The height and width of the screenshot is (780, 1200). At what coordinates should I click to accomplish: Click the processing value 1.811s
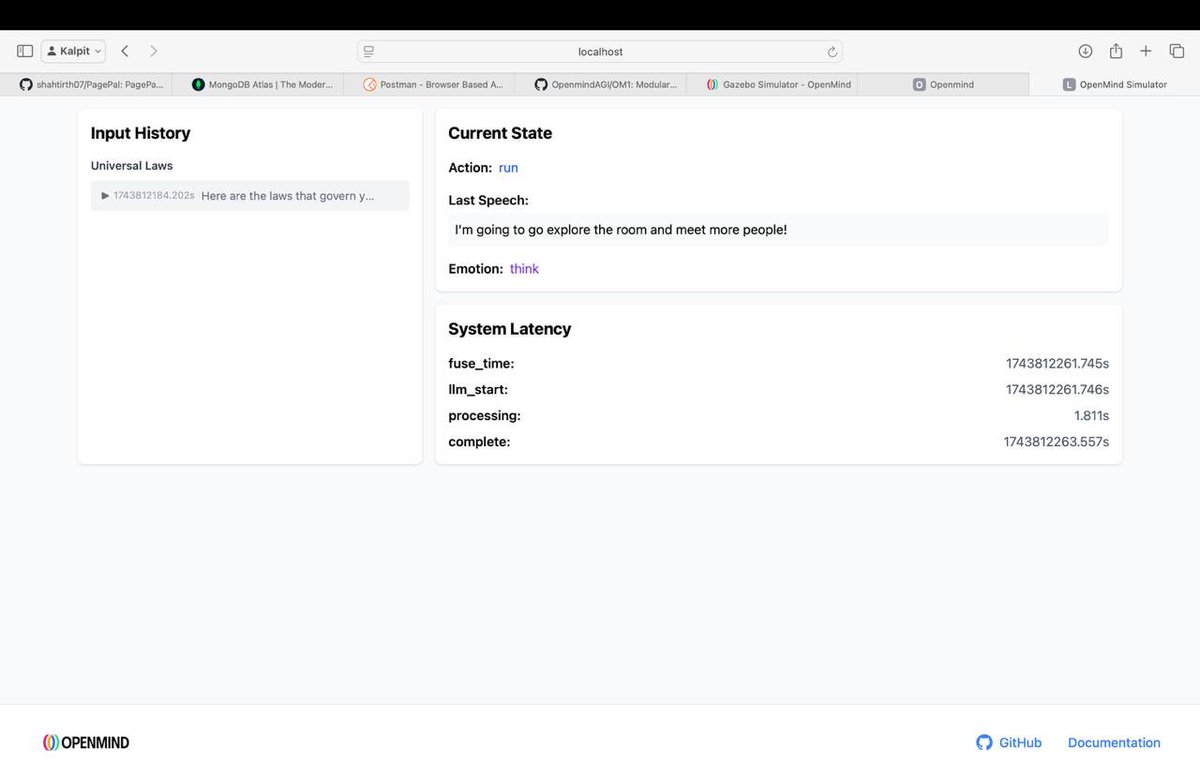[x=1091, y=416]
